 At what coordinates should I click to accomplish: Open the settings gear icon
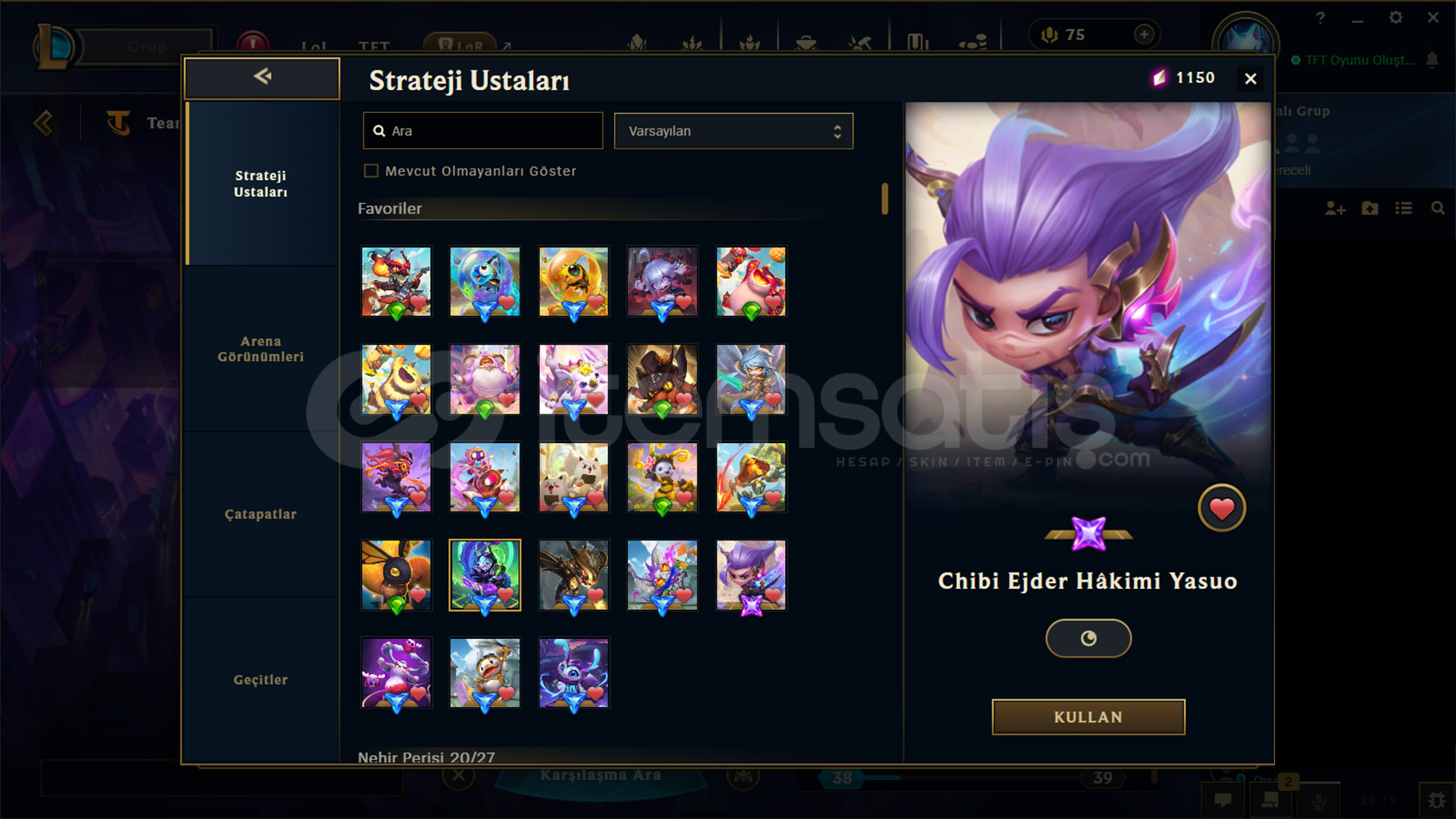pos(1395,17)
